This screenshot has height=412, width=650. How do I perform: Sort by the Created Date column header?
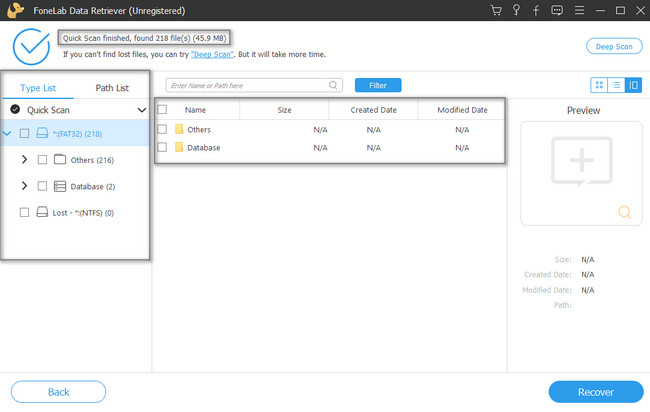[374, 110]
